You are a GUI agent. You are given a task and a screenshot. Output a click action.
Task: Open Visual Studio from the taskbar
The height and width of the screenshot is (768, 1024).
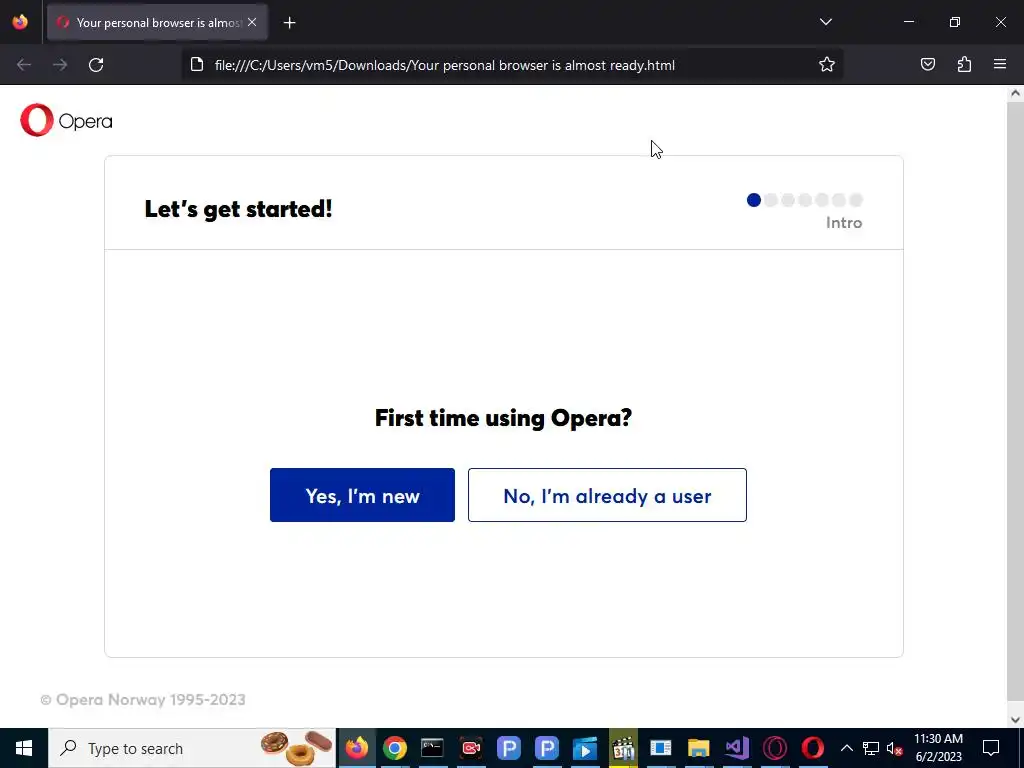click(x=737, y=748)
